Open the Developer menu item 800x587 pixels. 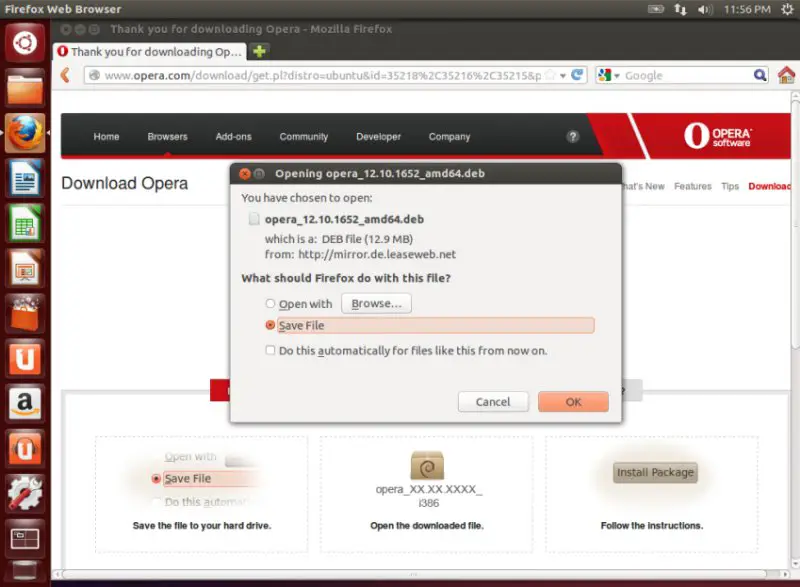pyautogui.click(x=379, y=137)
